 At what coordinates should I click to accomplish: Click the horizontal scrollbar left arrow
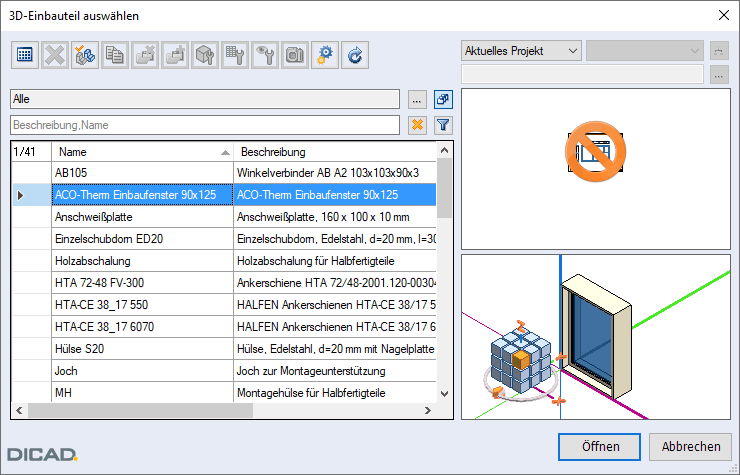pos(19,410)
